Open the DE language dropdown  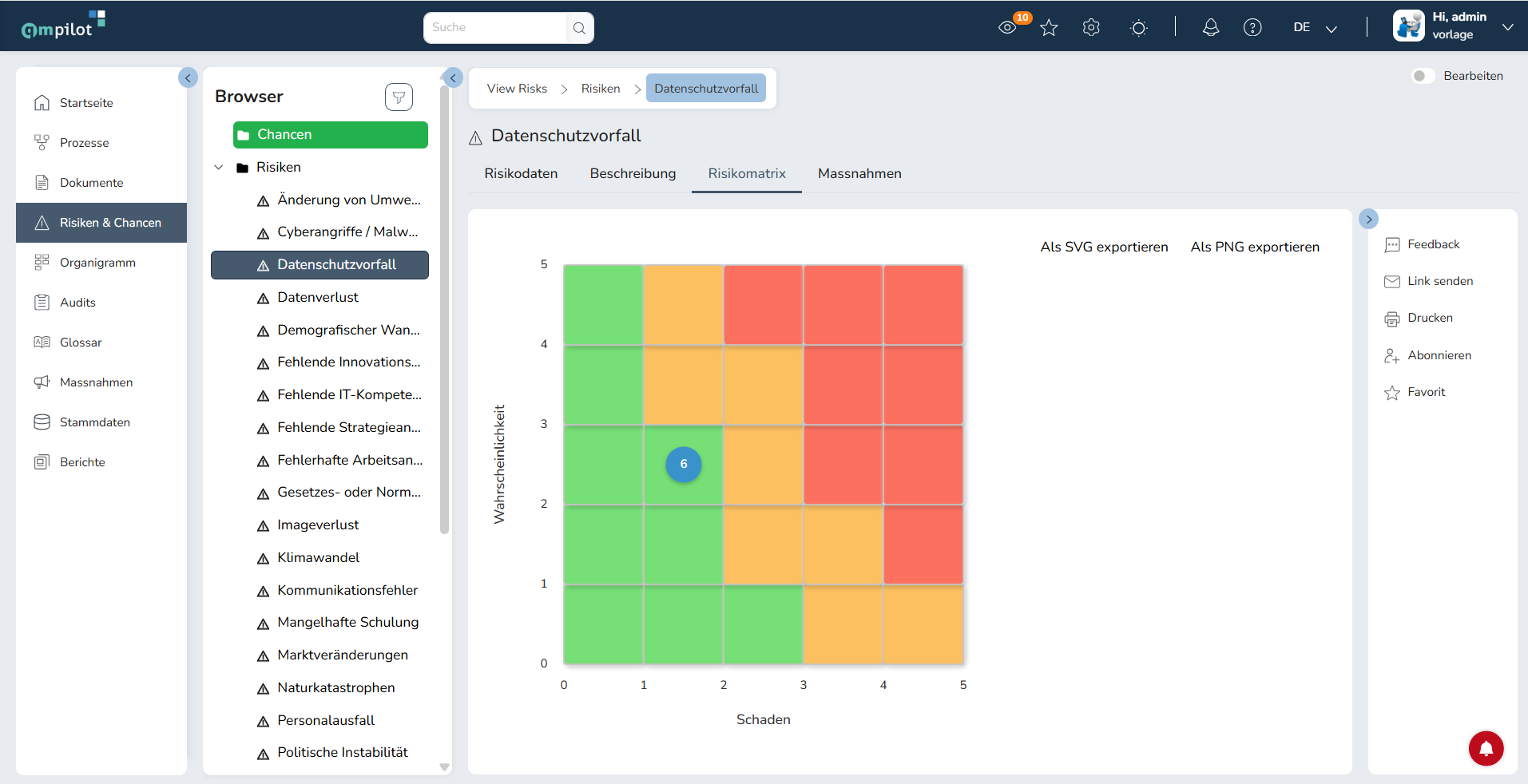[1315, 28]
